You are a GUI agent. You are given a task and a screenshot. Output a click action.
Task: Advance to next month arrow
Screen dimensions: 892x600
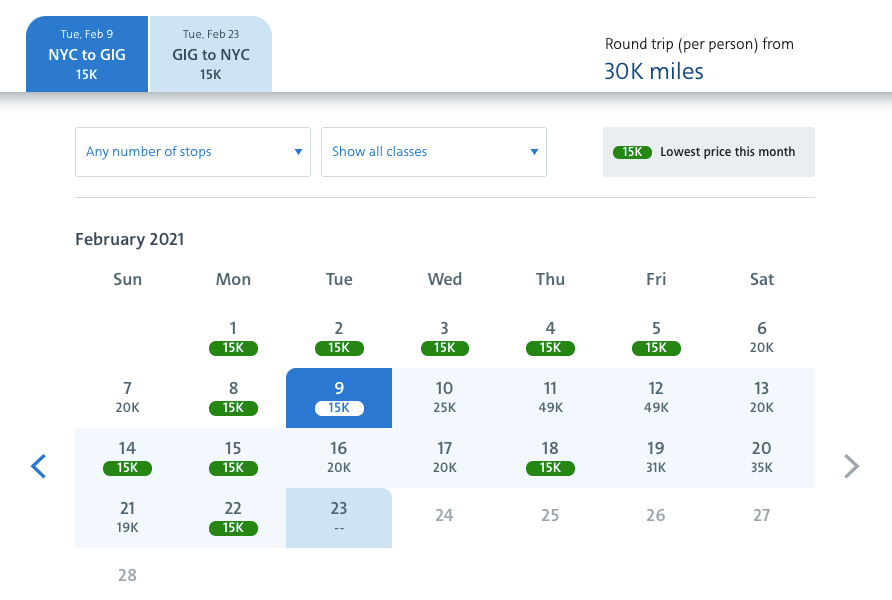click(851, 466)
